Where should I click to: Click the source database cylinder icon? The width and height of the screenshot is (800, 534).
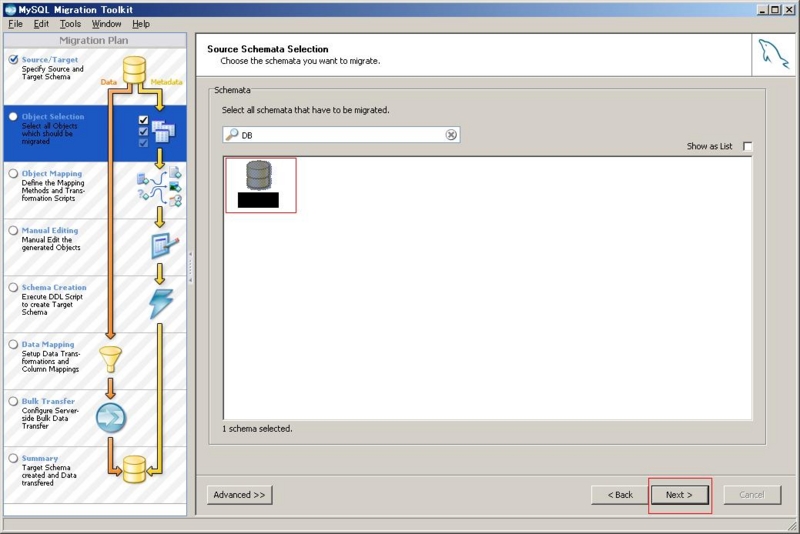(x=134, y=70)
